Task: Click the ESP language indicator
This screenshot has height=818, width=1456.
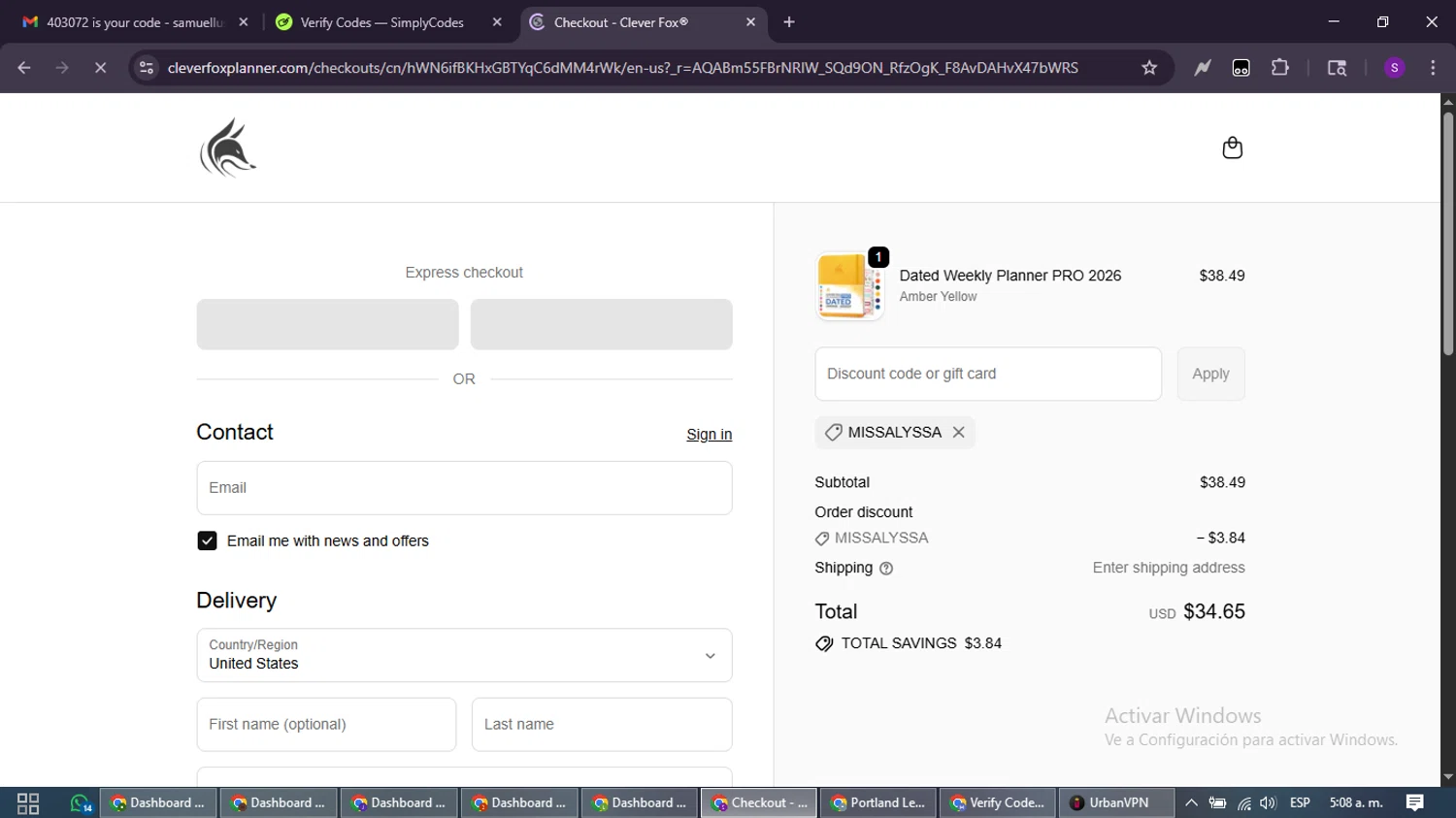Action: [1300, 803]
